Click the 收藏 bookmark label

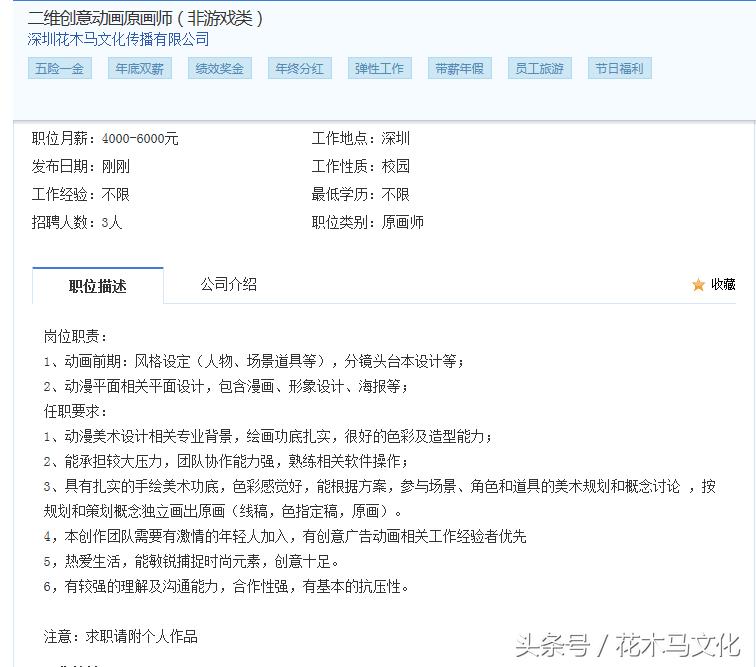point(723,285)
